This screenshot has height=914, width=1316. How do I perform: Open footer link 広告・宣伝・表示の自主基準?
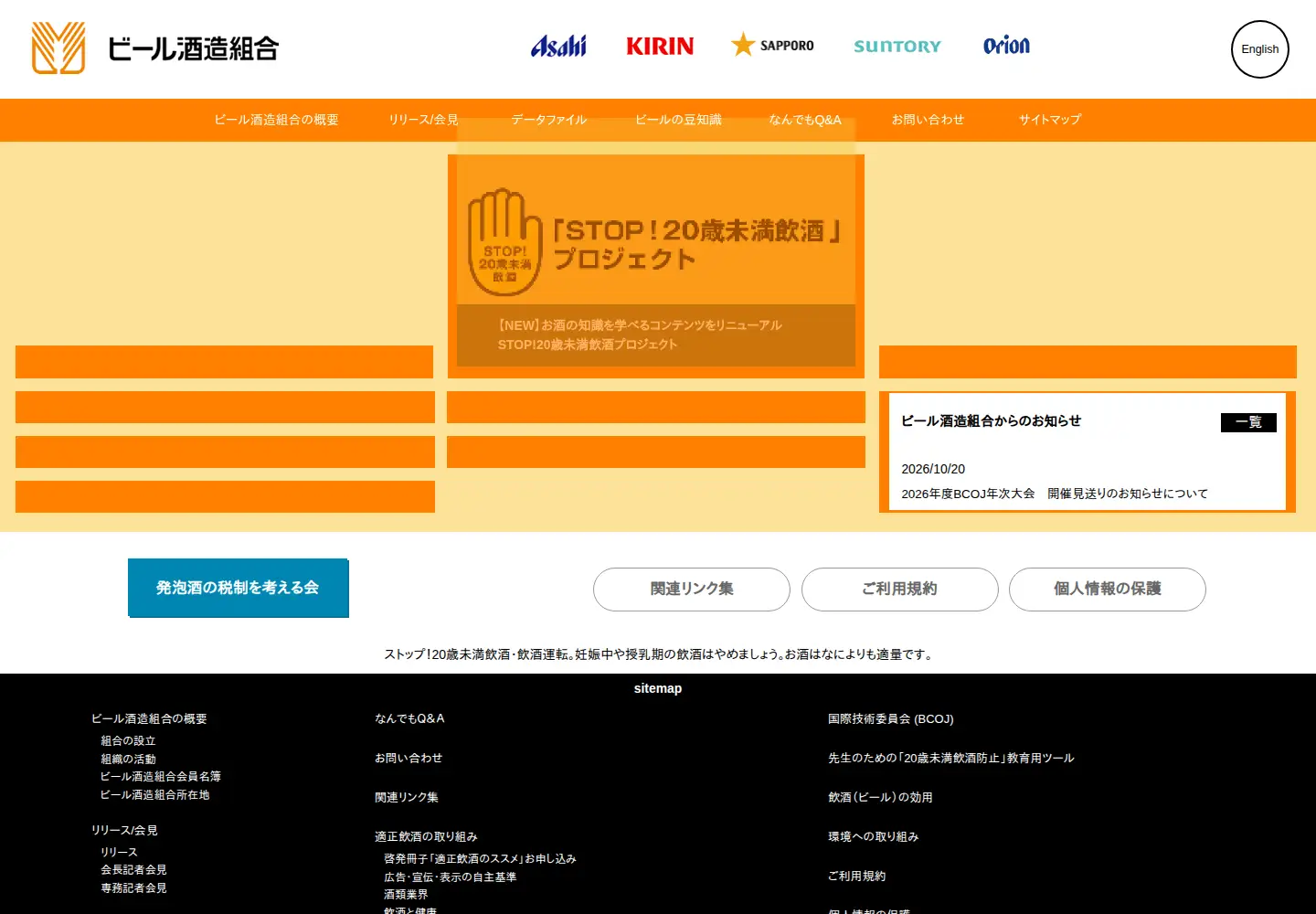pyautogui.click(x=450, y=877)
